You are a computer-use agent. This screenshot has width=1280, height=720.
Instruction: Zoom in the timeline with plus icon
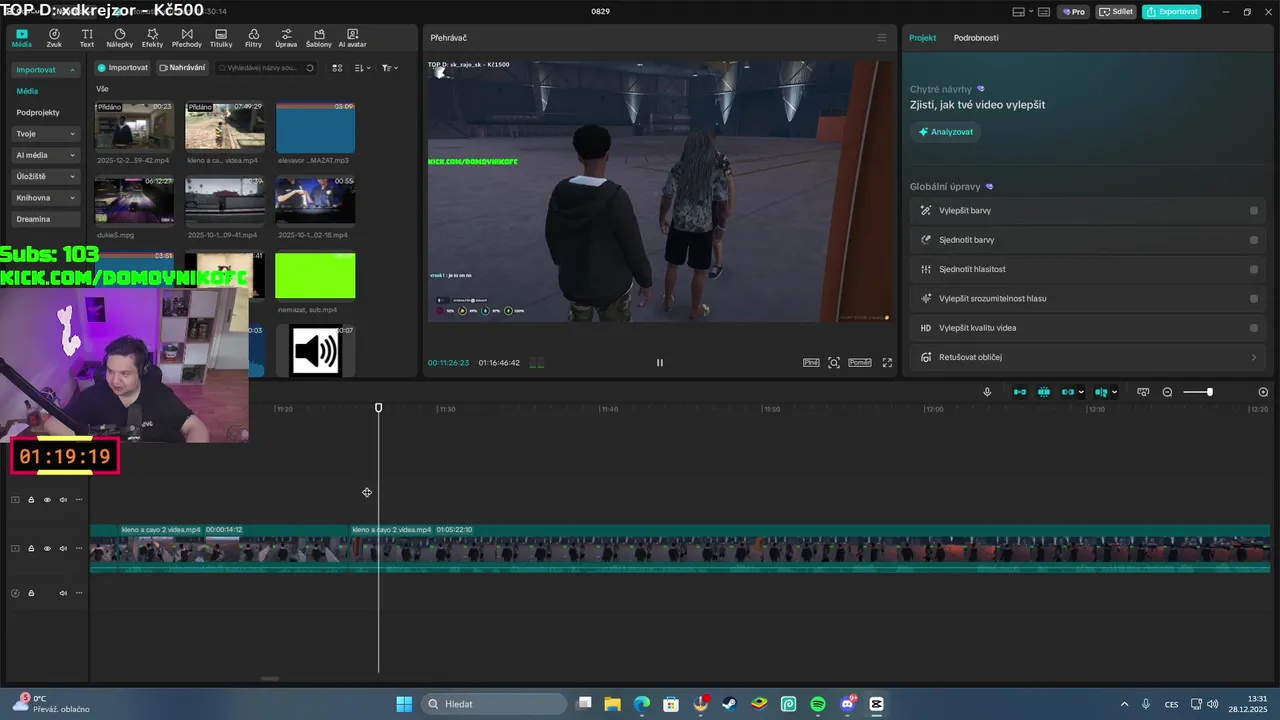[1263, 392]
